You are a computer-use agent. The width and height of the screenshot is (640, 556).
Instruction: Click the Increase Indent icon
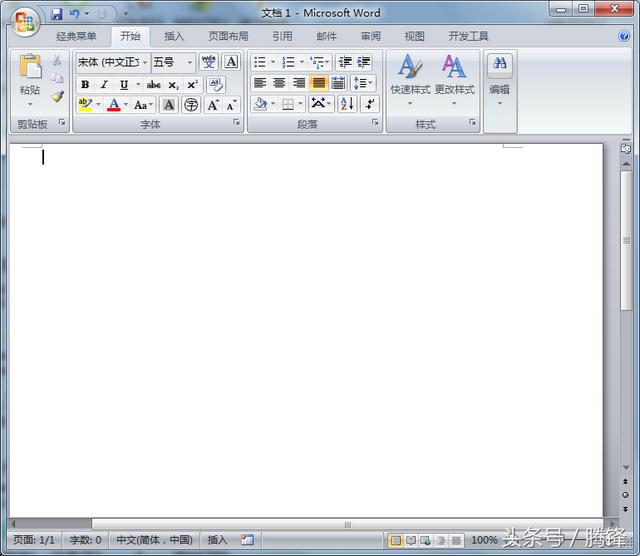(364, 62)
